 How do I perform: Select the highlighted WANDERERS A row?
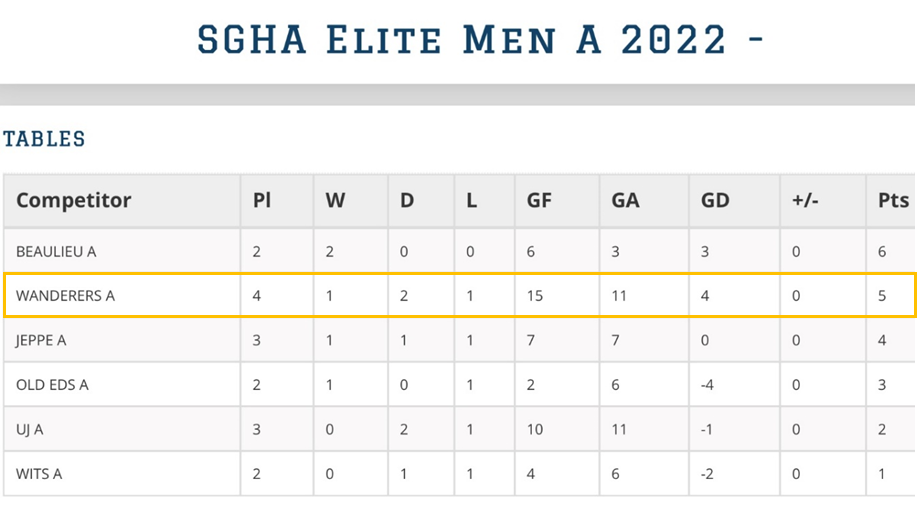tap(459, 295)
